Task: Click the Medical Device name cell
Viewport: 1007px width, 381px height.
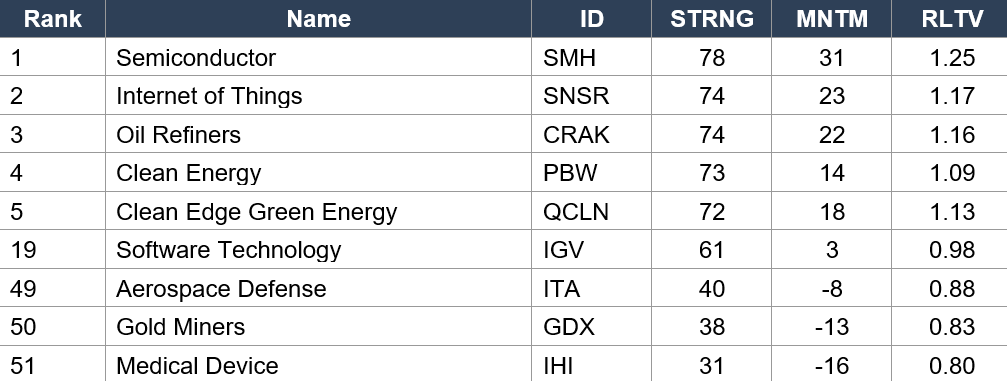Action: 319,364
